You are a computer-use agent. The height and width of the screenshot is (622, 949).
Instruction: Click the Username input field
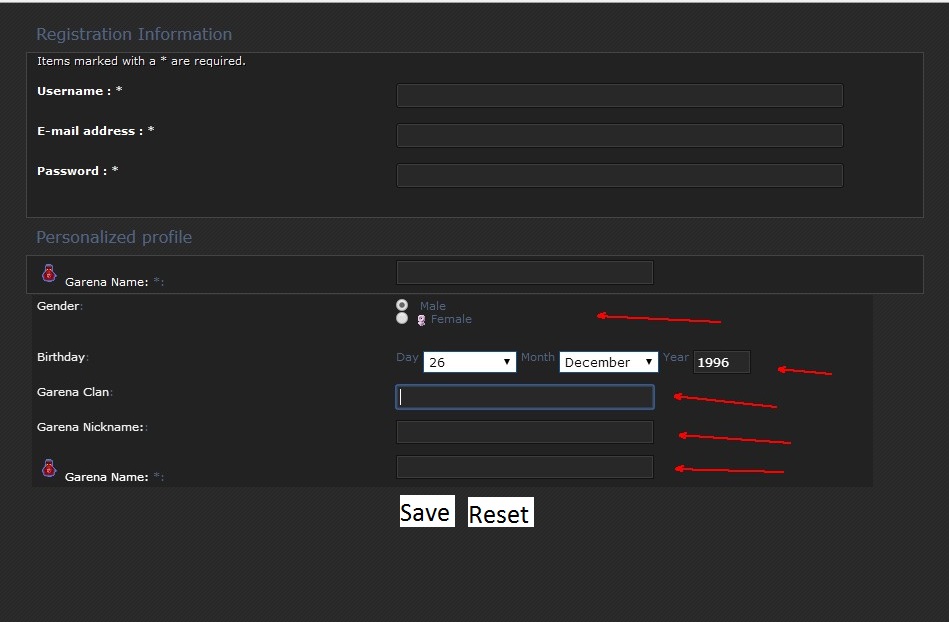620,96
